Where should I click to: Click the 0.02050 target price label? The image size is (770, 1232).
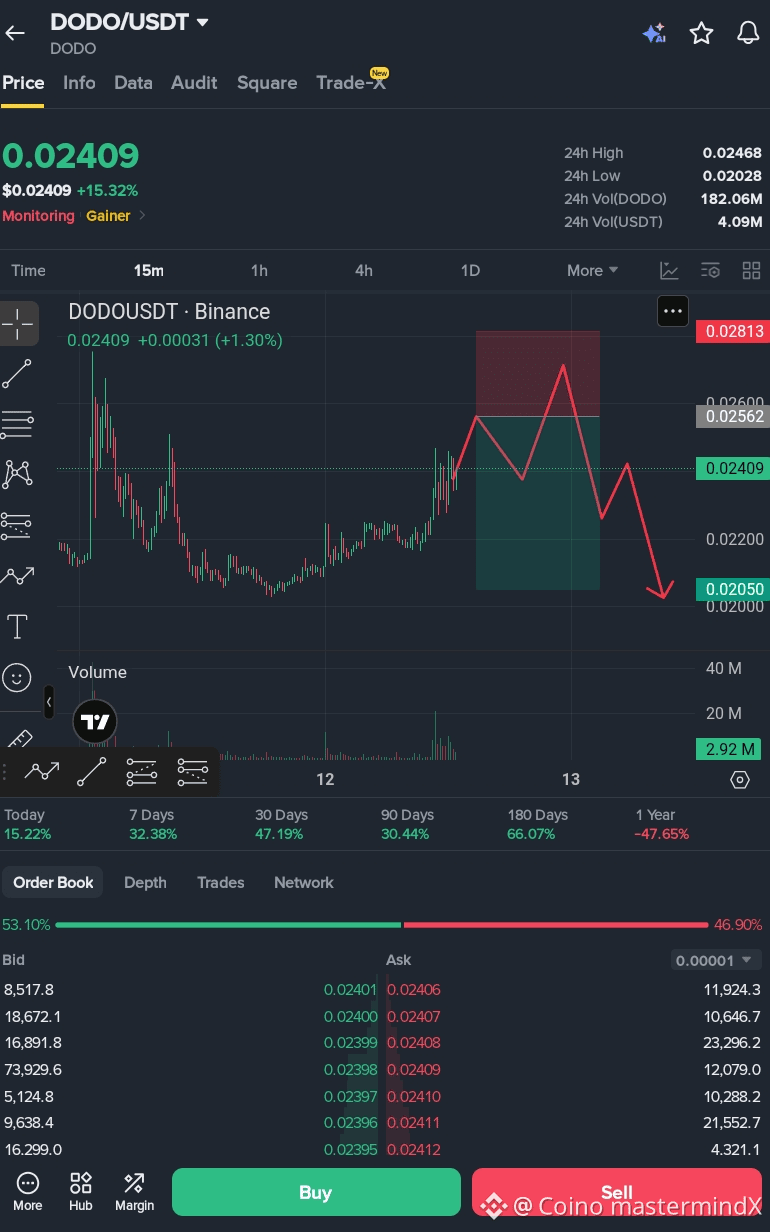point(733,589)
